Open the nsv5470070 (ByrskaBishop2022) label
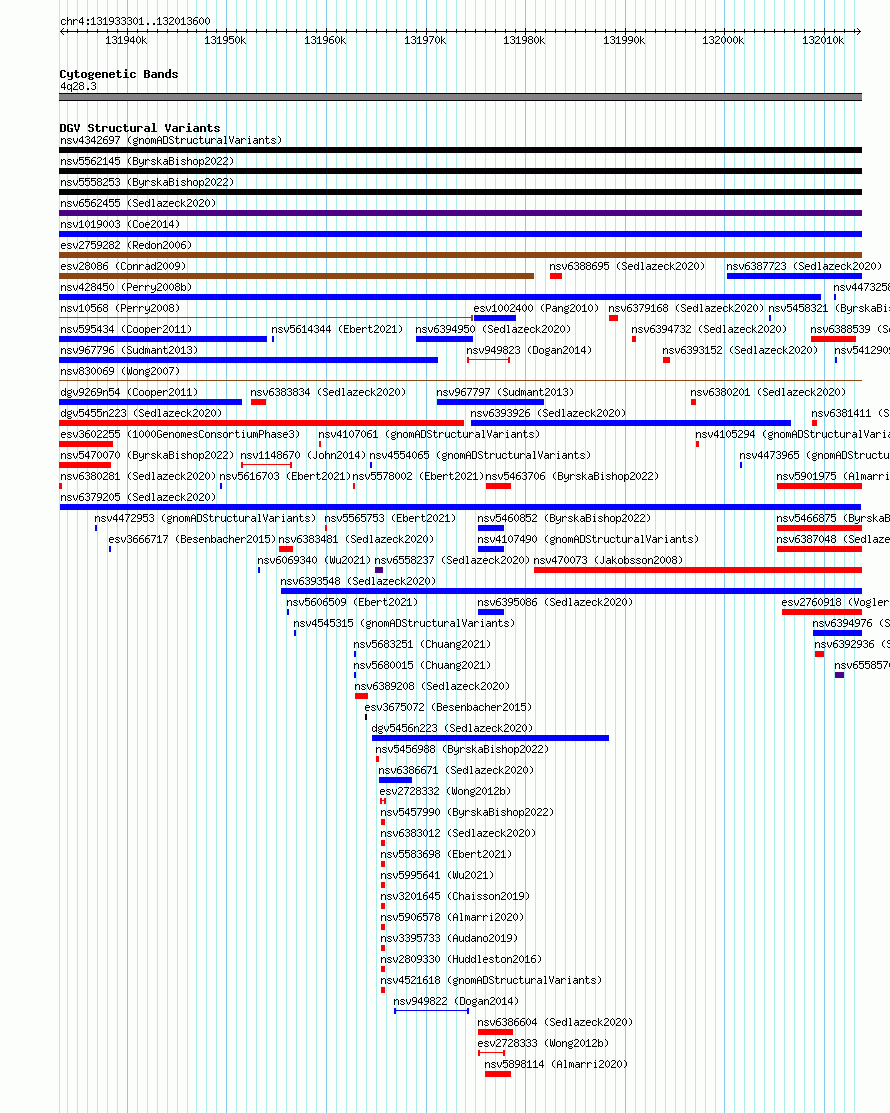 point(147,455)
